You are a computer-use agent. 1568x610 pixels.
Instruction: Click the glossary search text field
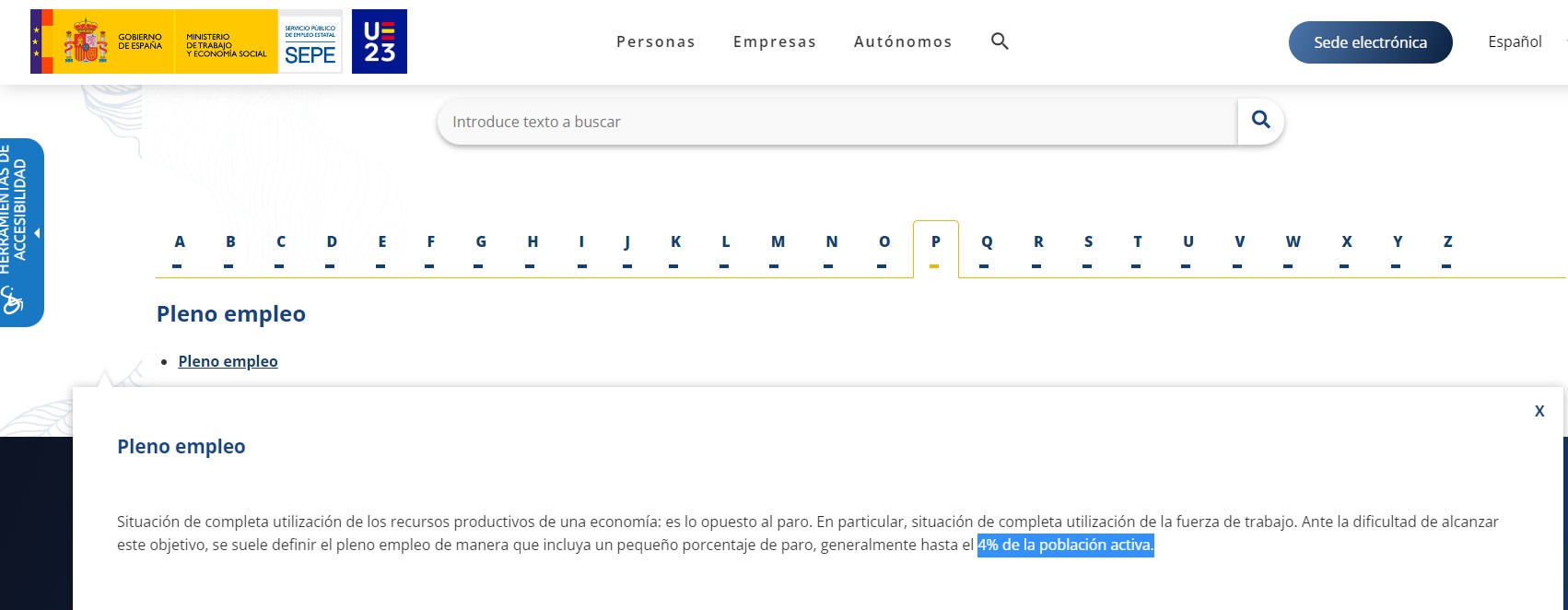click(x=837, y=122)
